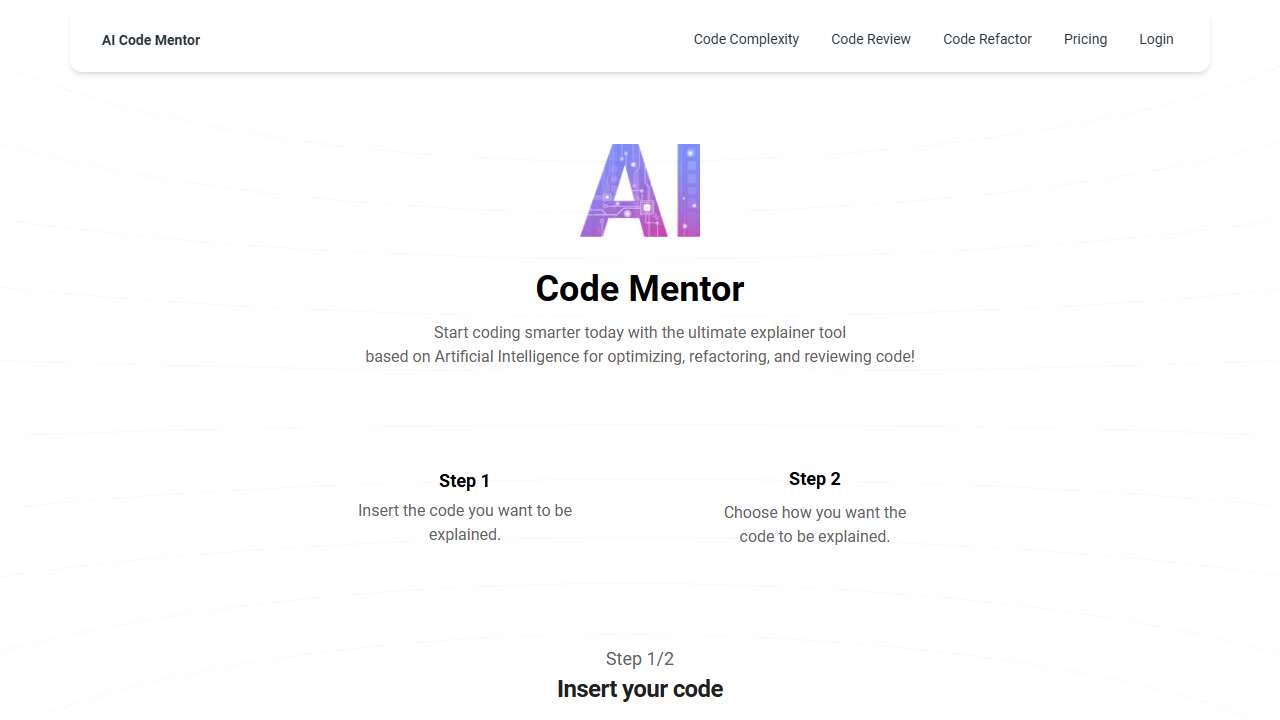
Task: Open the Pricing page
Action: (x=1085, y=39)
